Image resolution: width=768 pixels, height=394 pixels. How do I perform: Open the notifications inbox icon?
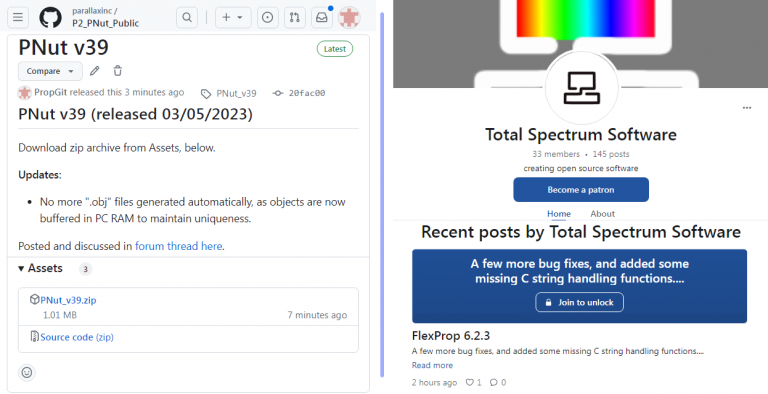[322, 18]
